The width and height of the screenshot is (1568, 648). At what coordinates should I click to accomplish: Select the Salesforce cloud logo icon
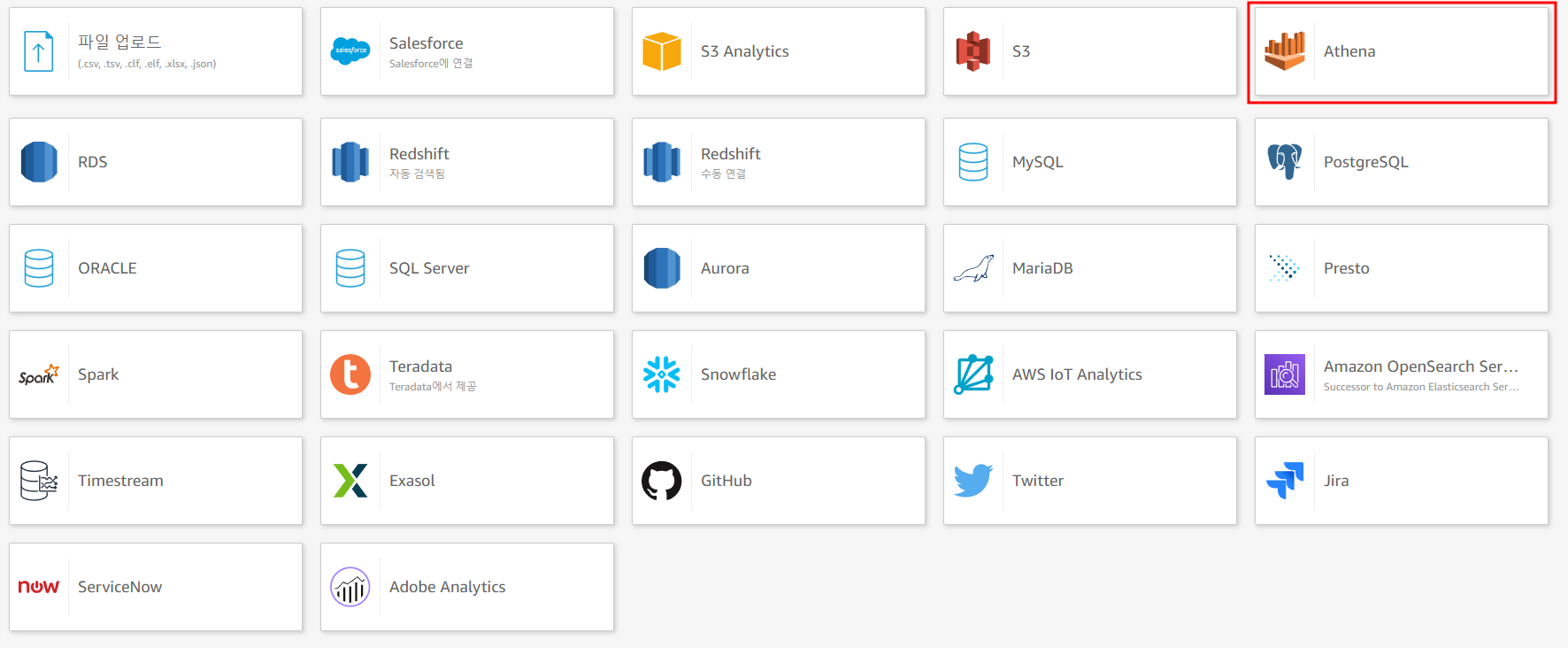[x=350, y=51]
